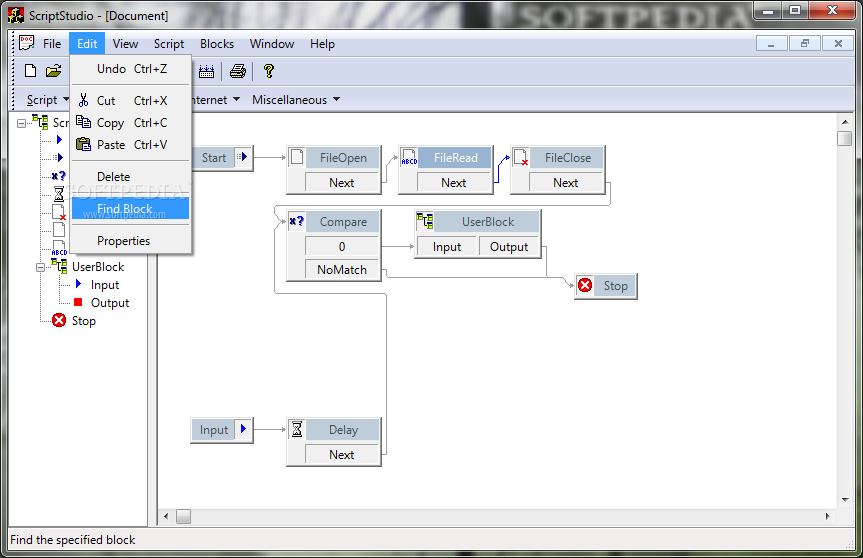Click the Next output of FileRead block
The image size is (863, 558).
pyautogui.click(x=454, y=182)
